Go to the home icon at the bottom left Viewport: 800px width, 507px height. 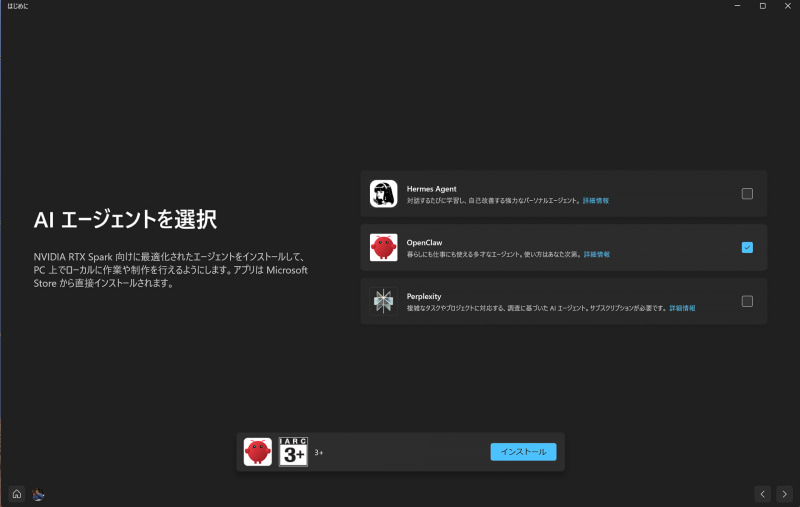(17, 494)
